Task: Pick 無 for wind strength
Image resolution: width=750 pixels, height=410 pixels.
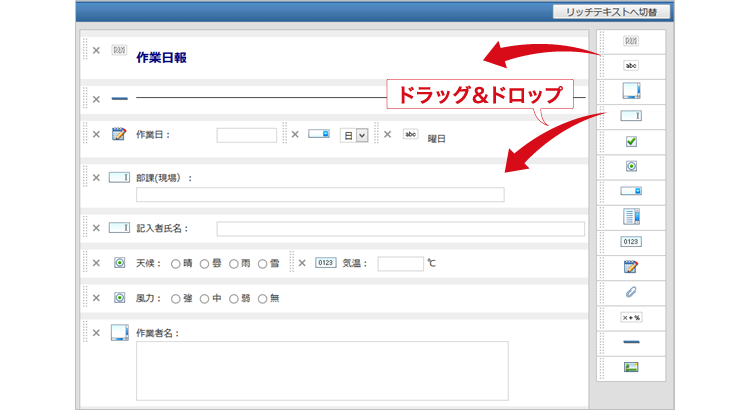Action: pos(262,298)
